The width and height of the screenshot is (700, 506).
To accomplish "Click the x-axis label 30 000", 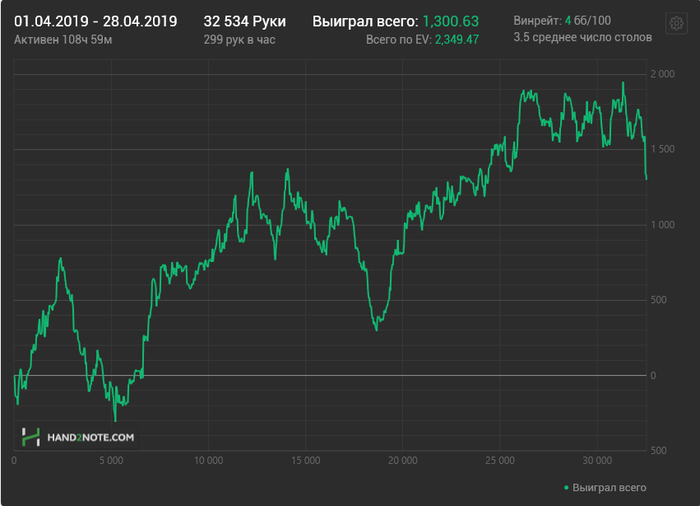I will click(x=597, y=460).
